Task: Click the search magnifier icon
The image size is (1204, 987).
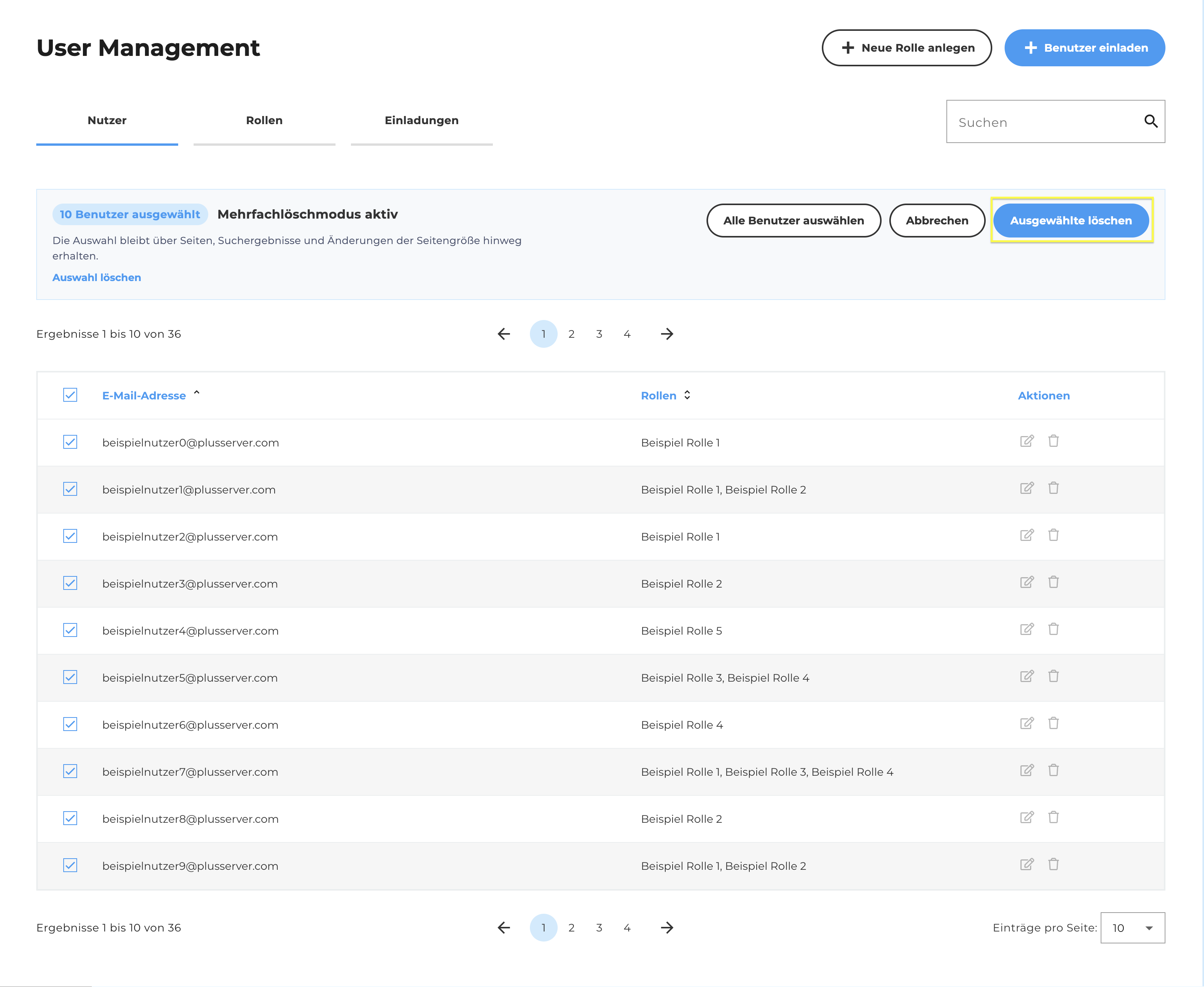Action: click(x=1150, y=121)
